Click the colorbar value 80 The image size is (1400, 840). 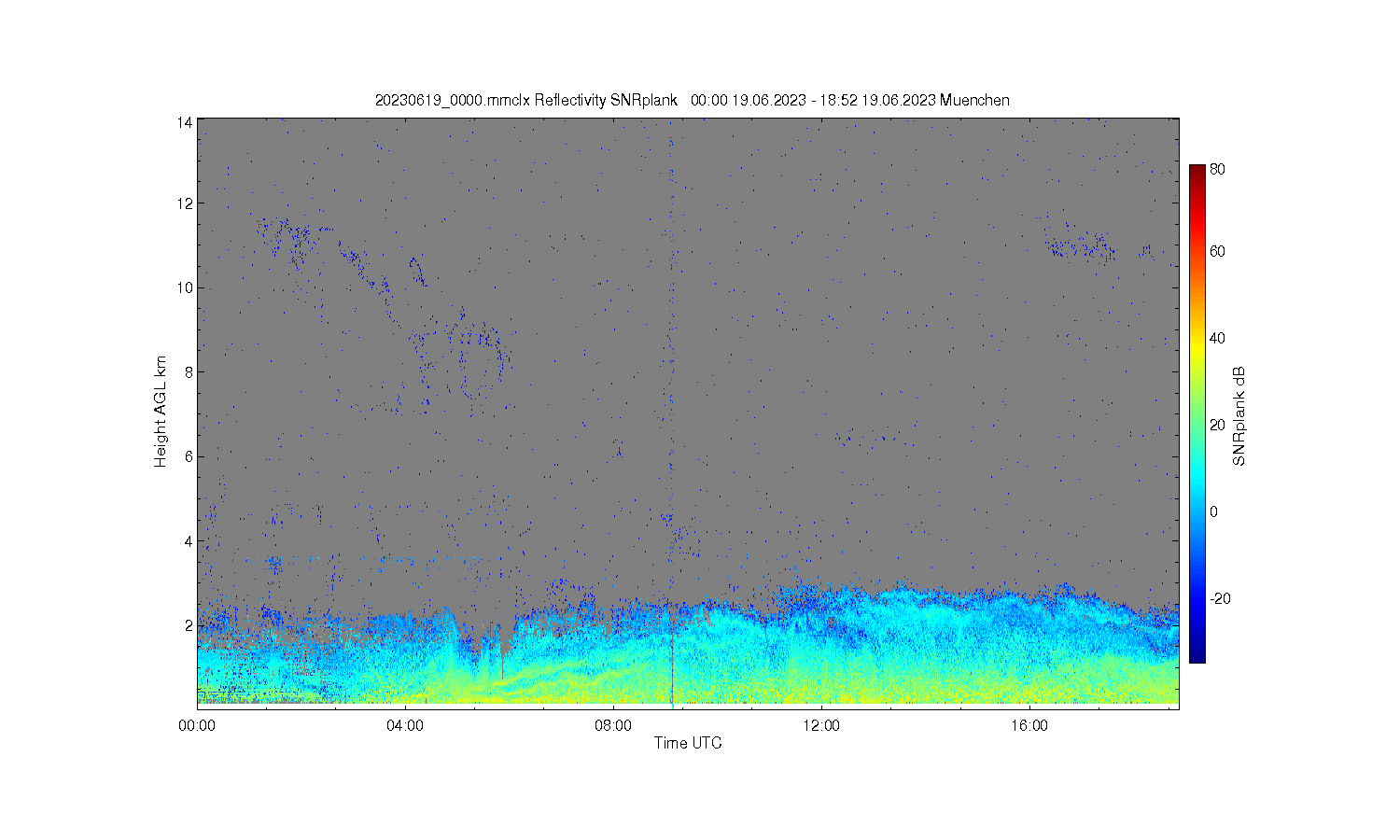pos(1217,169)
